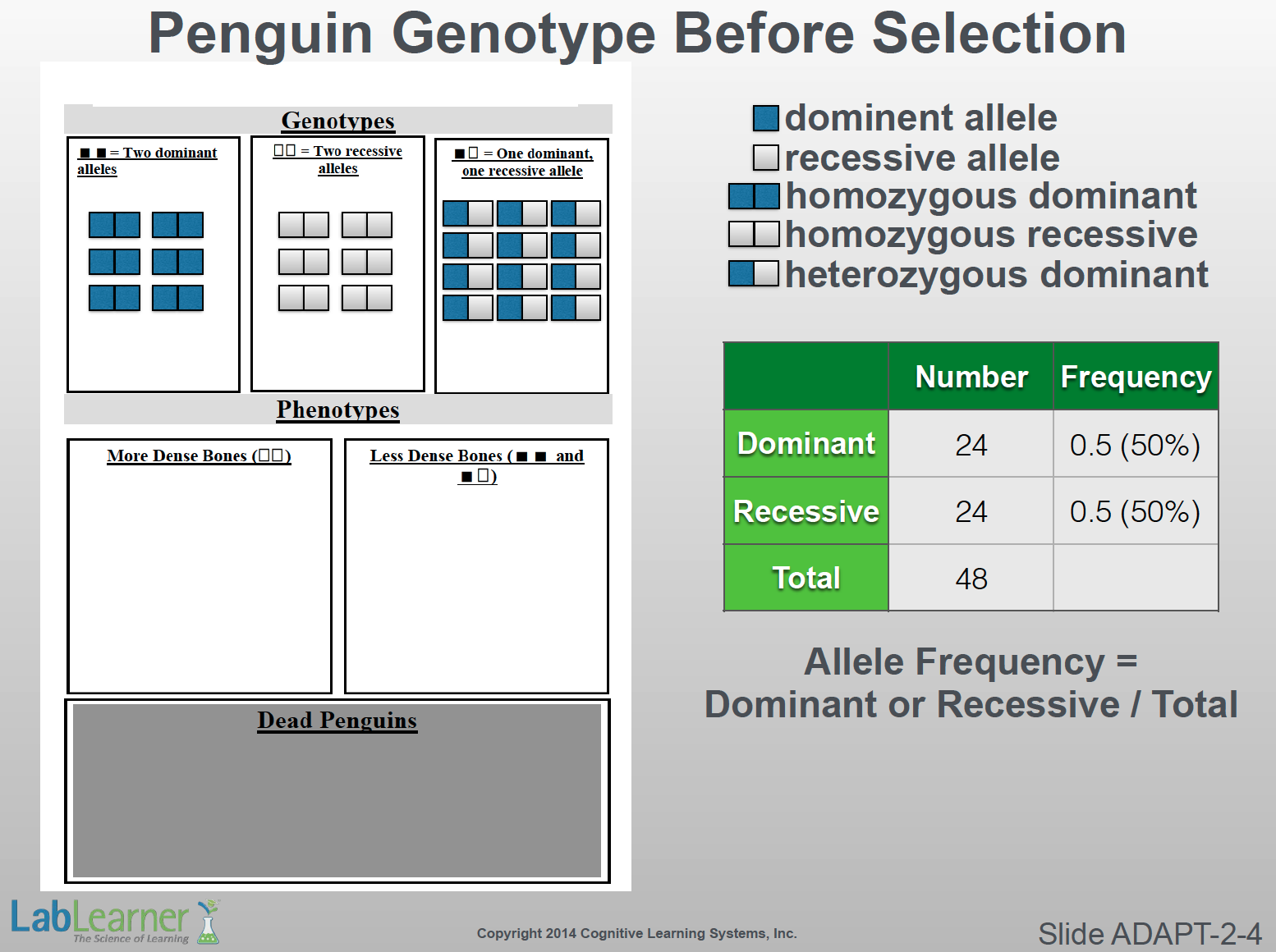
Task: Click the Less Dense Bones label
Action: click(x=476, y=465)
